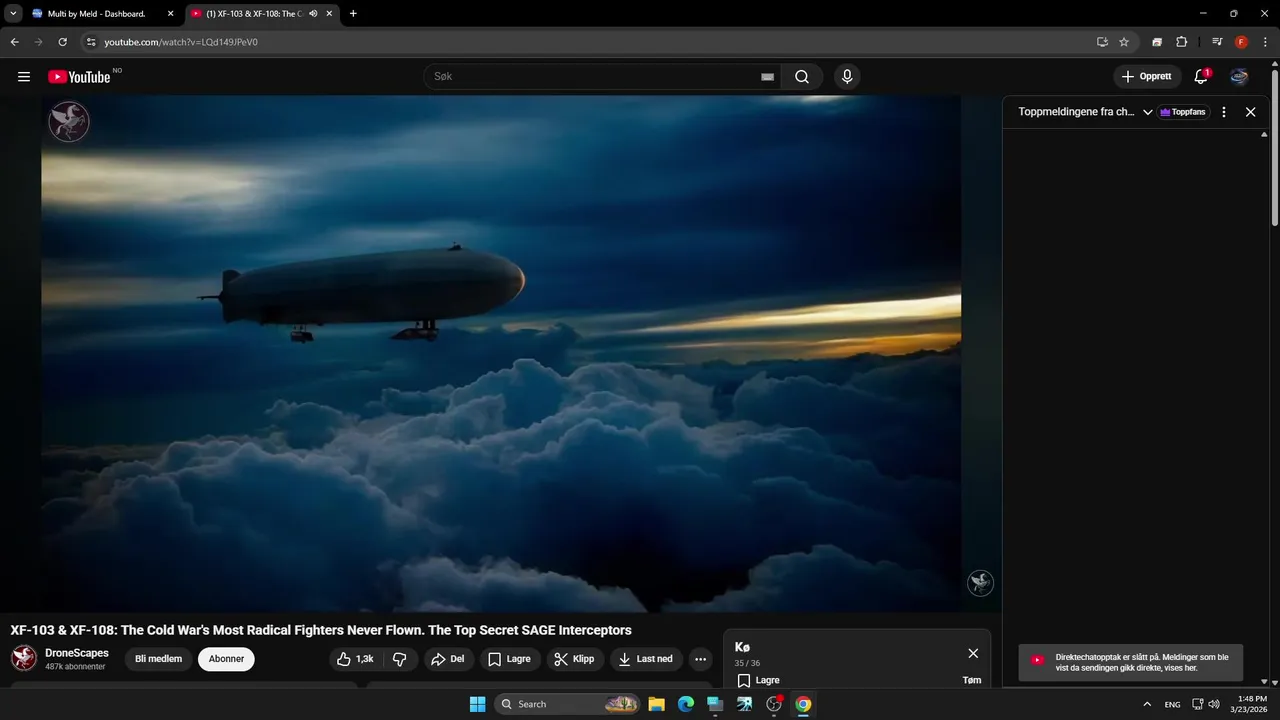Image resolution: width=1280 pixels, height=720 pixels.
Task: Open the notifications bell
Action: [x=1202, y=77]
